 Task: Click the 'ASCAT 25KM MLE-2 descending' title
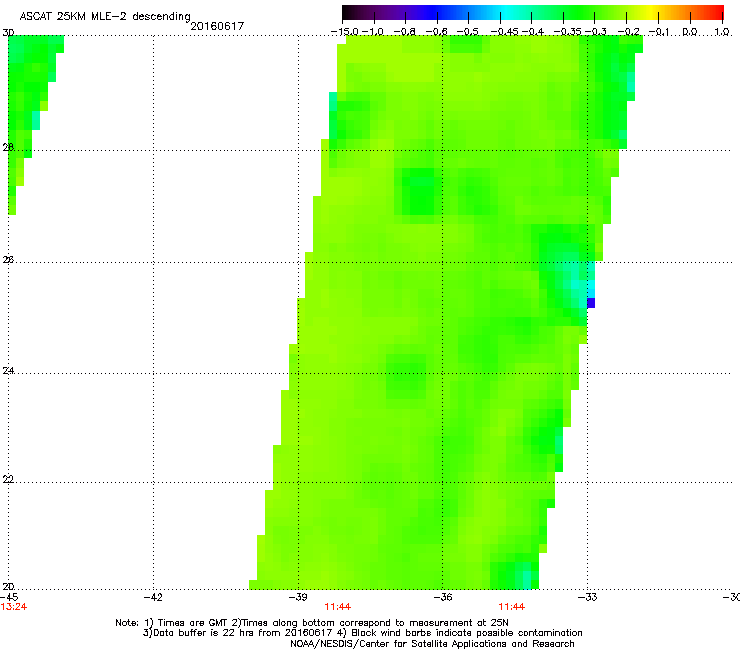(x=105, y=17)
